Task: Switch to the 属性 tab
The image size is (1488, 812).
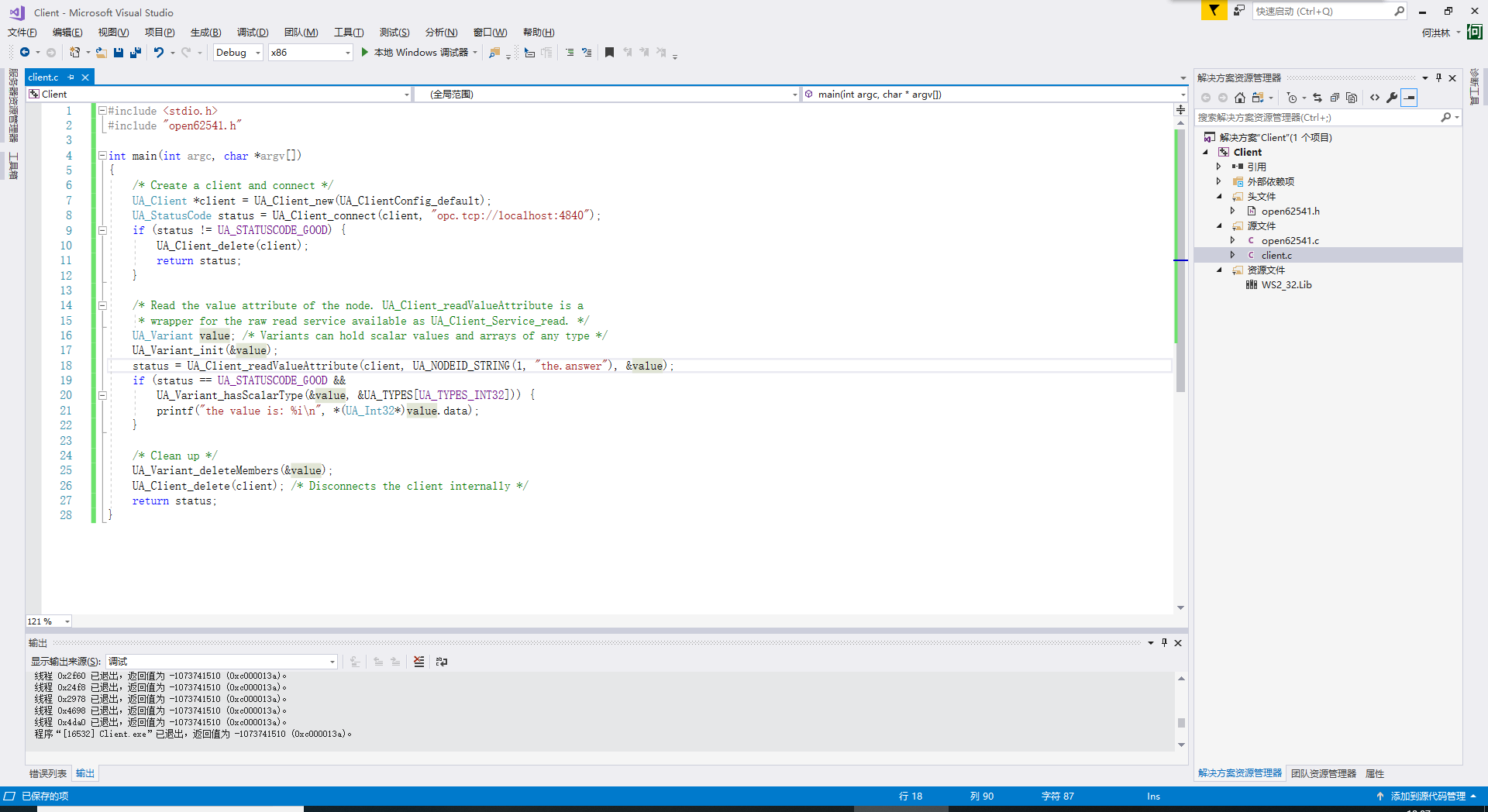Action: coord(1375,773)
